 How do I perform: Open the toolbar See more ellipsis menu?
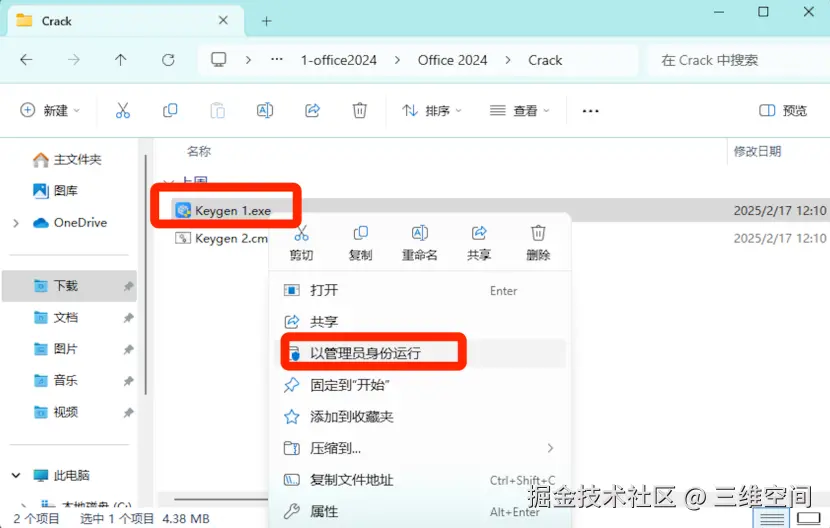pos(590,111)
